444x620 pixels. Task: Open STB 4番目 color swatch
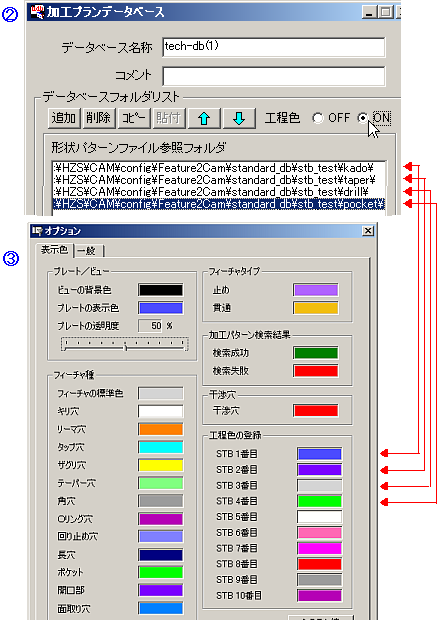tap(319, 501)
